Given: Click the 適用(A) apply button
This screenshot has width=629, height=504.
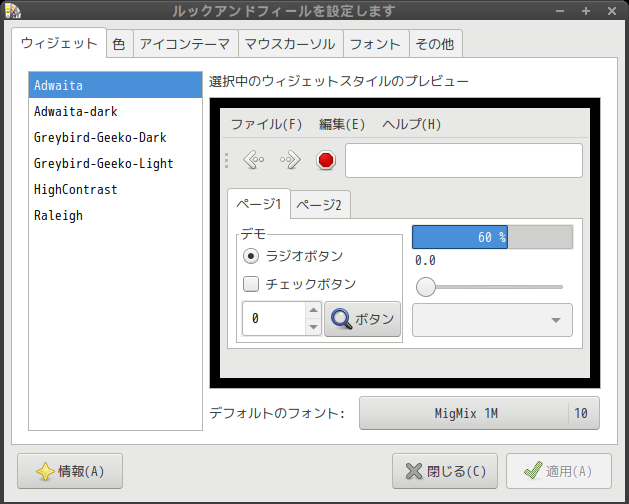Looking at the screenshot, I should 559,471.
